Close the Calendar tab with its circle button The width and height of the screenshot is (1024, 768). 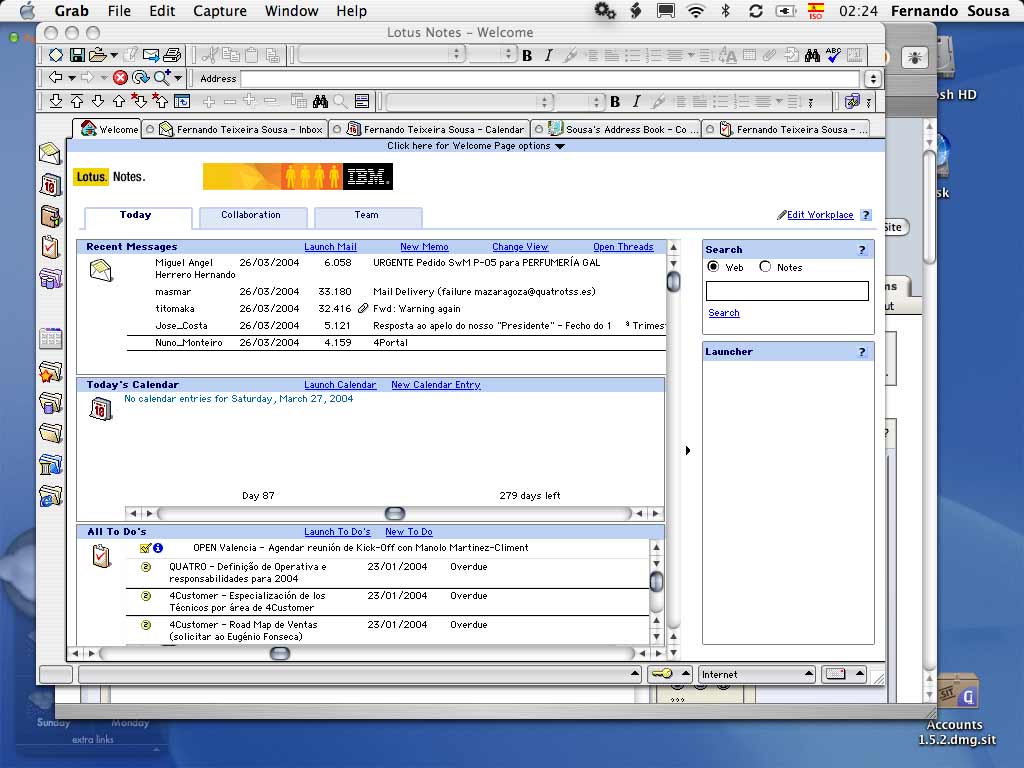point(337,129)
